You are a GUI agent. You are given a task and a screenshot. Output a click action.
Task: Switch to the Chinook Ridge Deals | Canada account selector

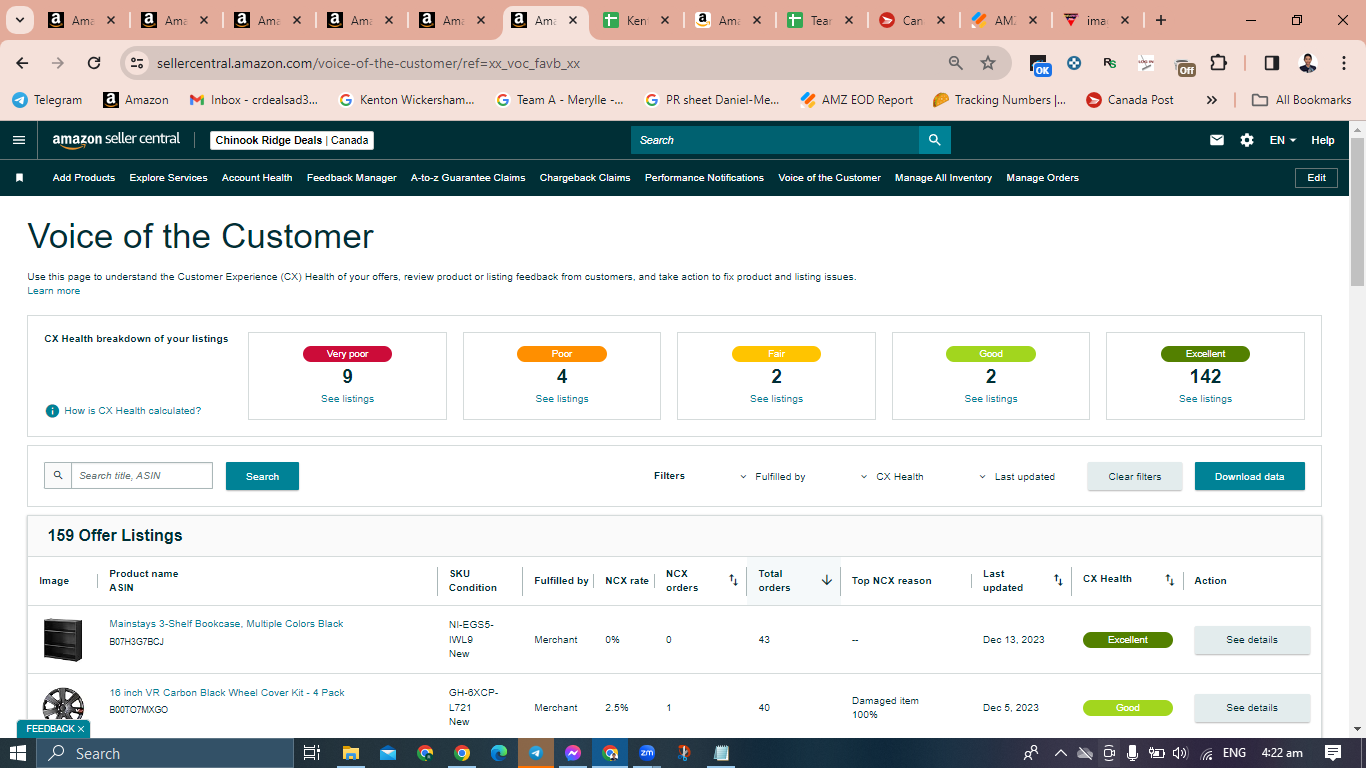[x=292, y=140]
